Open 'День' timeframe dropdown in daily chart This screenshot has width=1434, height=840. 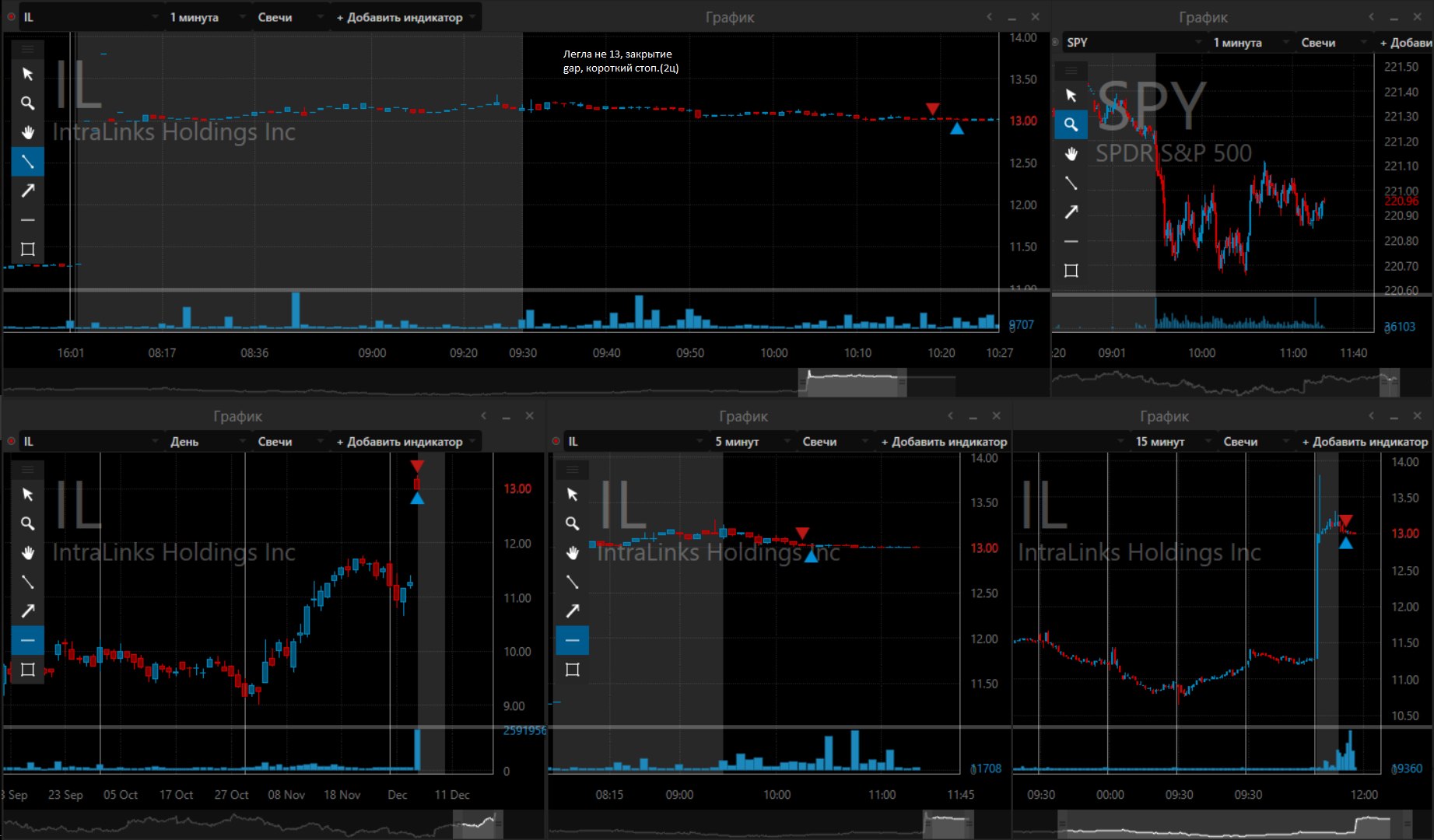point(206,441)
